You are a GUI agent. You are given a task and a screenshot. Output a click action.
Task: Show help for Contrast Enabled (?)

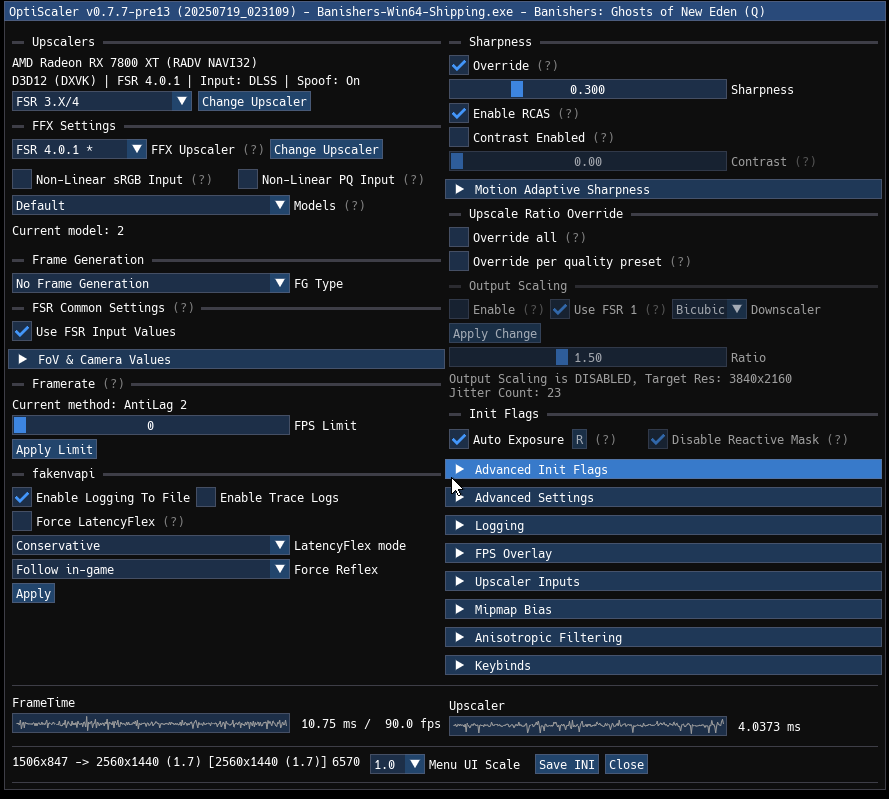point(604,137)
